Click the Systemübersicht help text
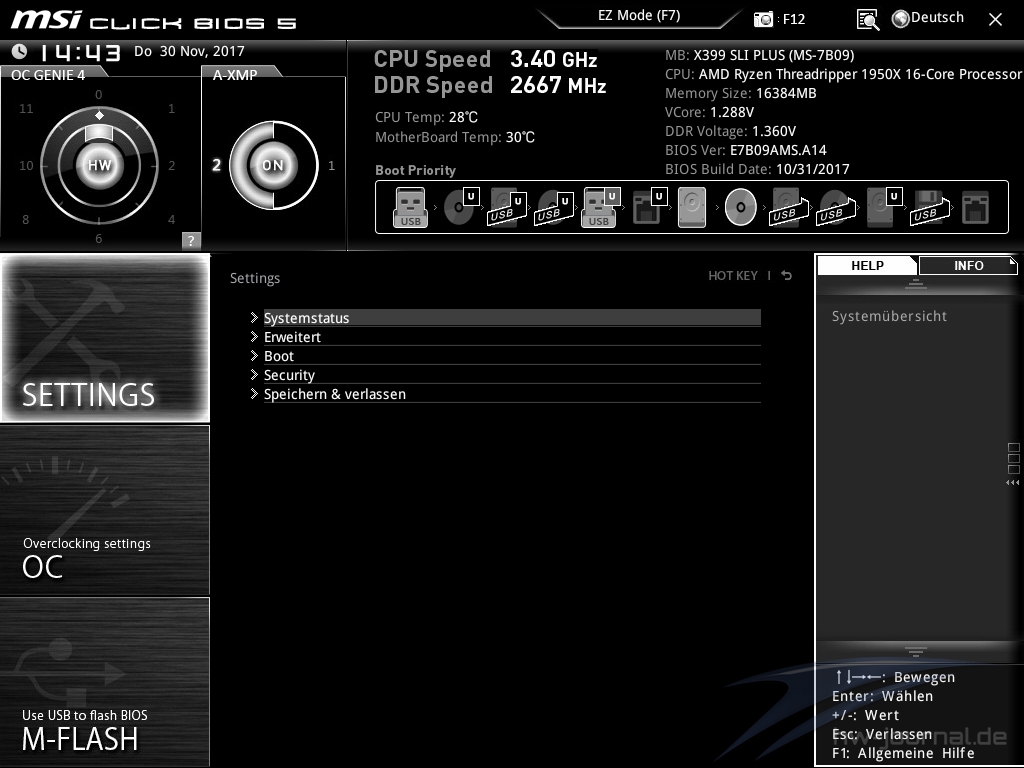The width and height of the screenshot is (1024, 768). coord(889,316)
